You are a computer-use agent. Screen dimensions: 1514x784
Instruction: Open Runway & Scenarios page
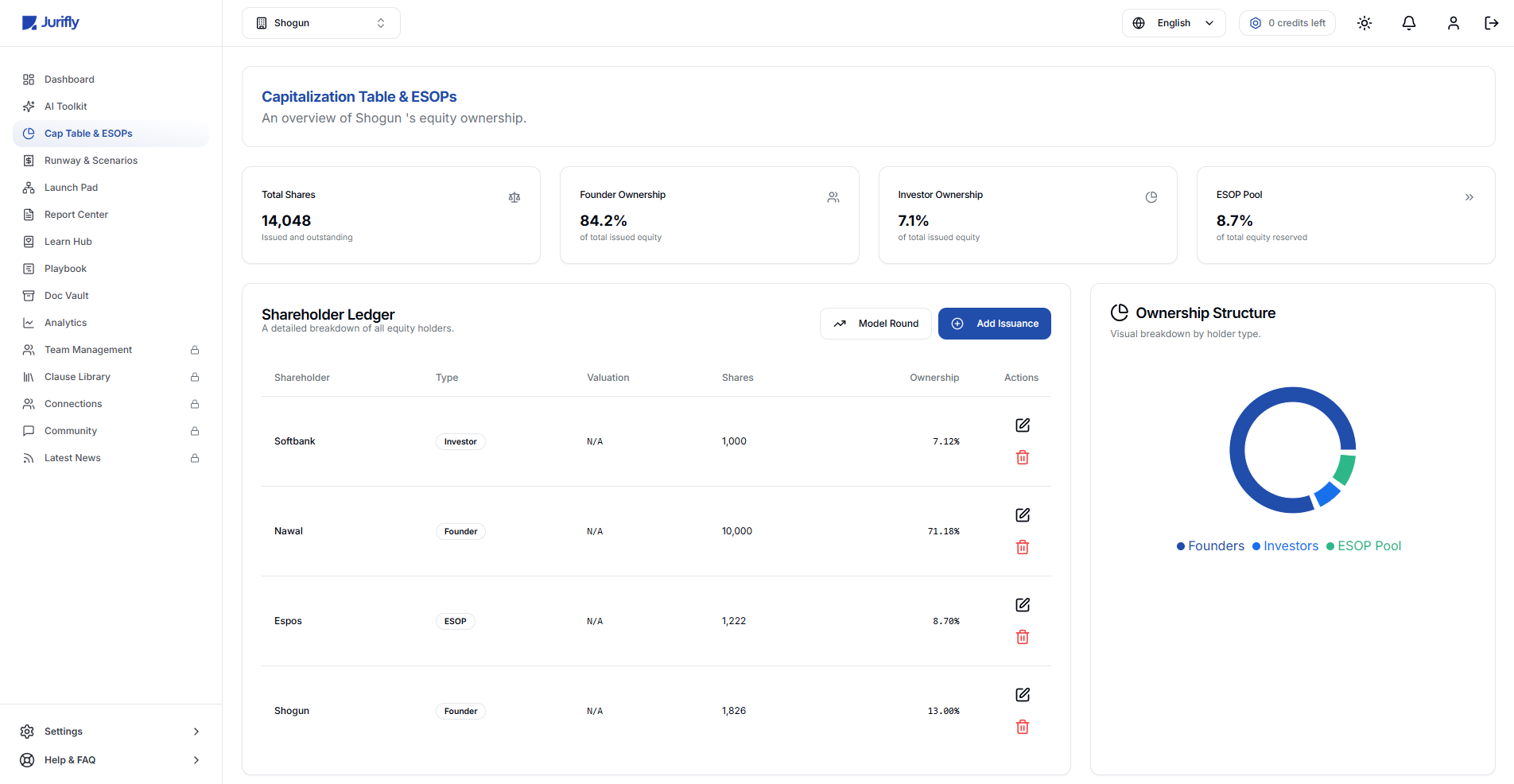click(111, 161)
